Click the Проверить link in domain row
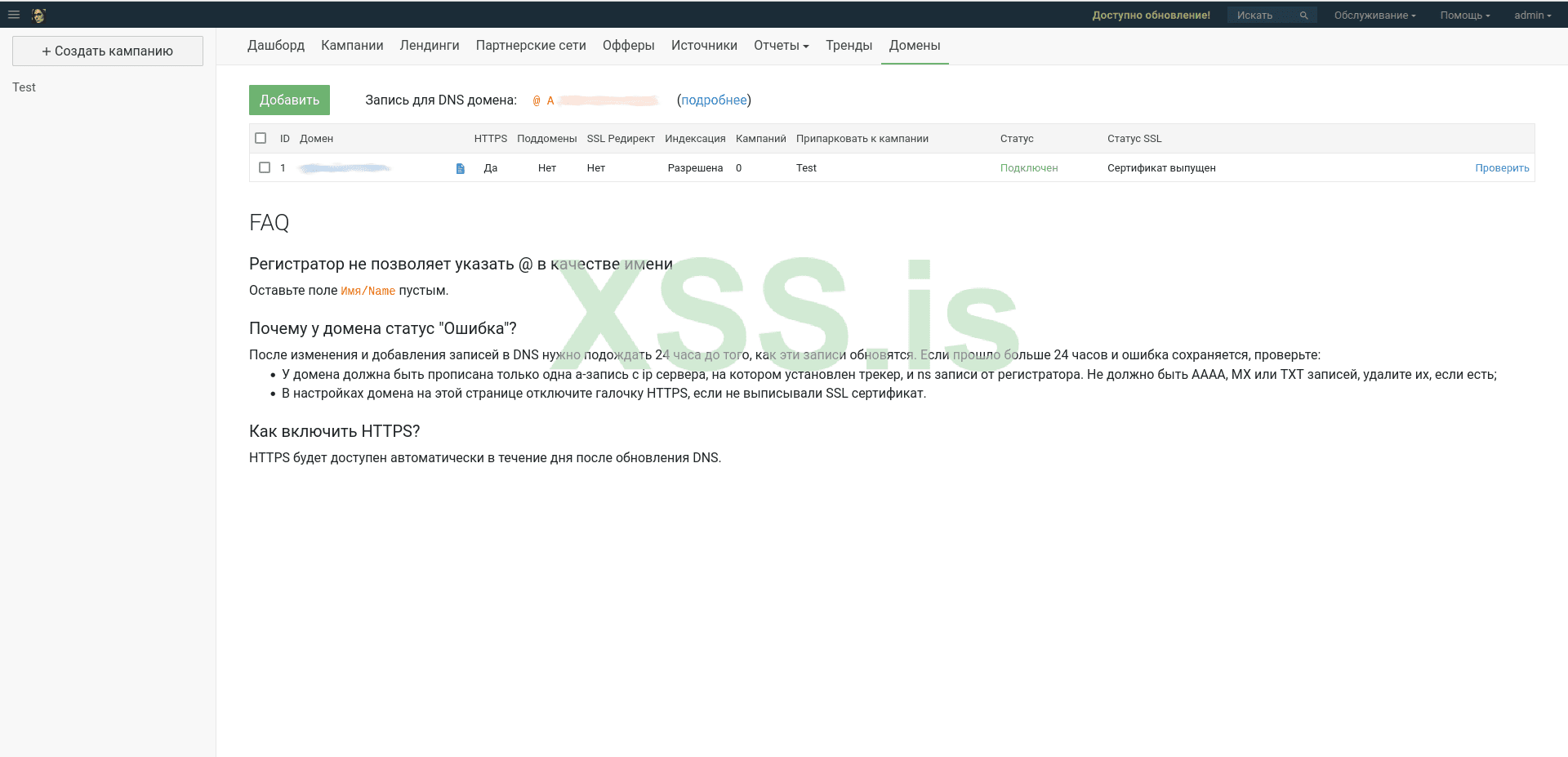The image size is (1568, 757). click(1502, 168)
